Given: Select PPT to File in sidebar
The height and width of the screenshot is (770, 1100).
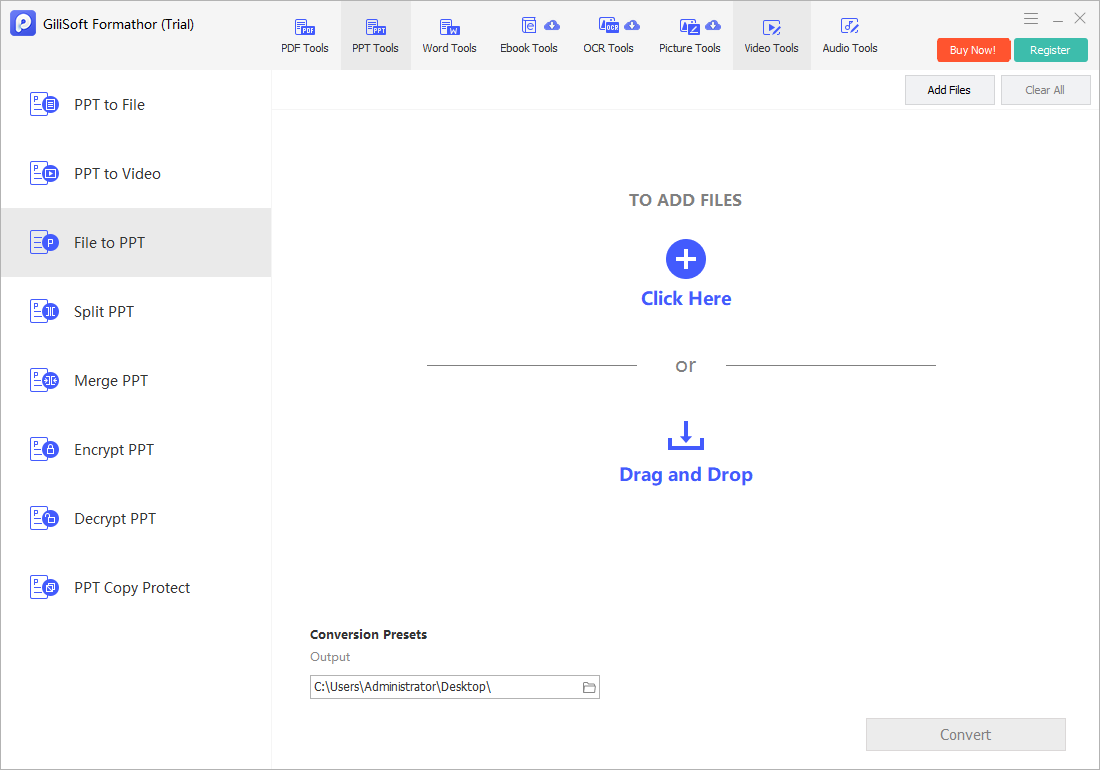Looking at the screenshot, I should (136, 104).
